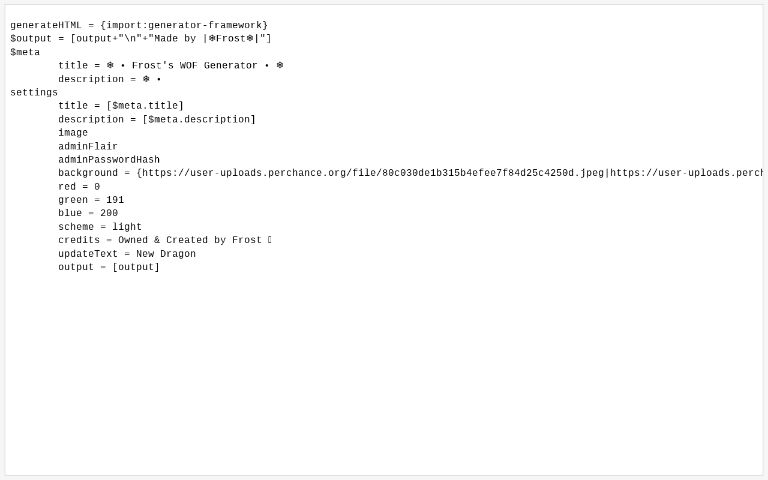Viewport: 768px width, 480px height.
Task: Click the generateHTML import line
Action: [x=139, y=25]
